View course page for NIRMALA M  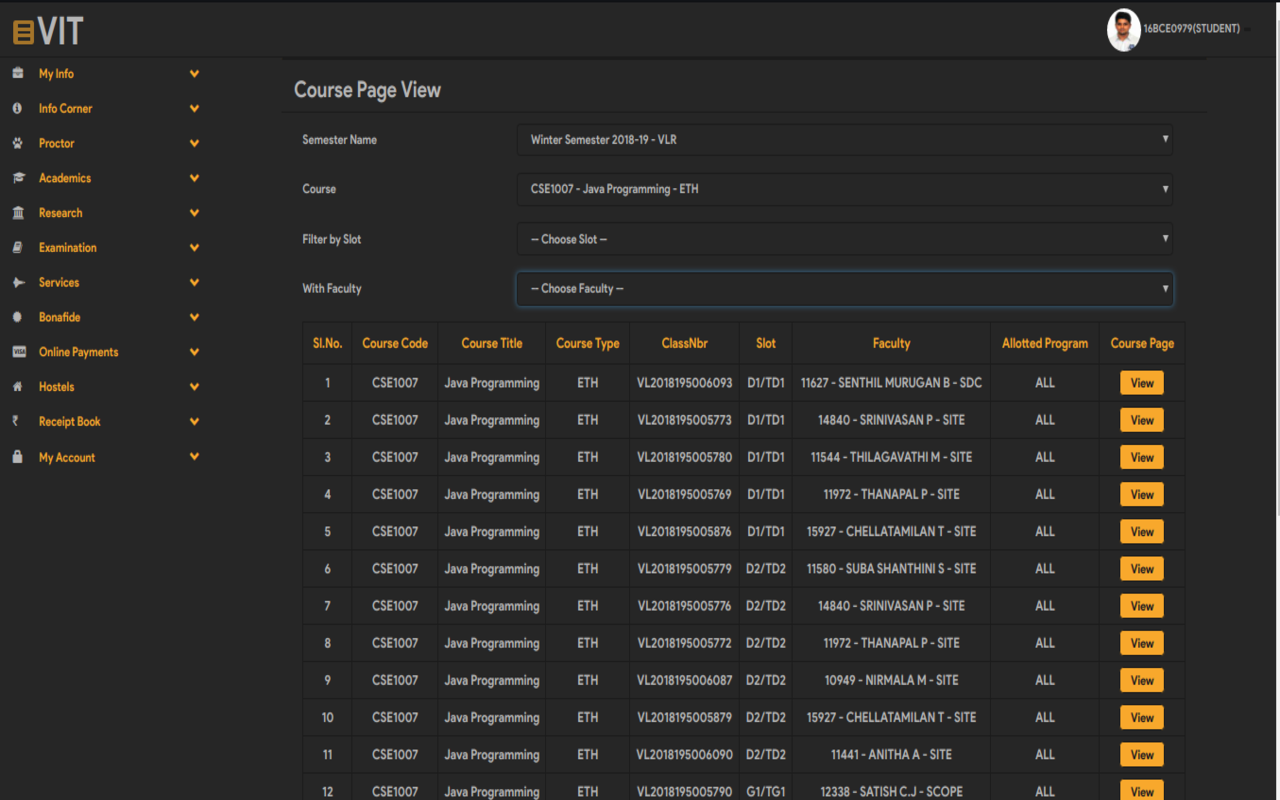coord(1142,680)
